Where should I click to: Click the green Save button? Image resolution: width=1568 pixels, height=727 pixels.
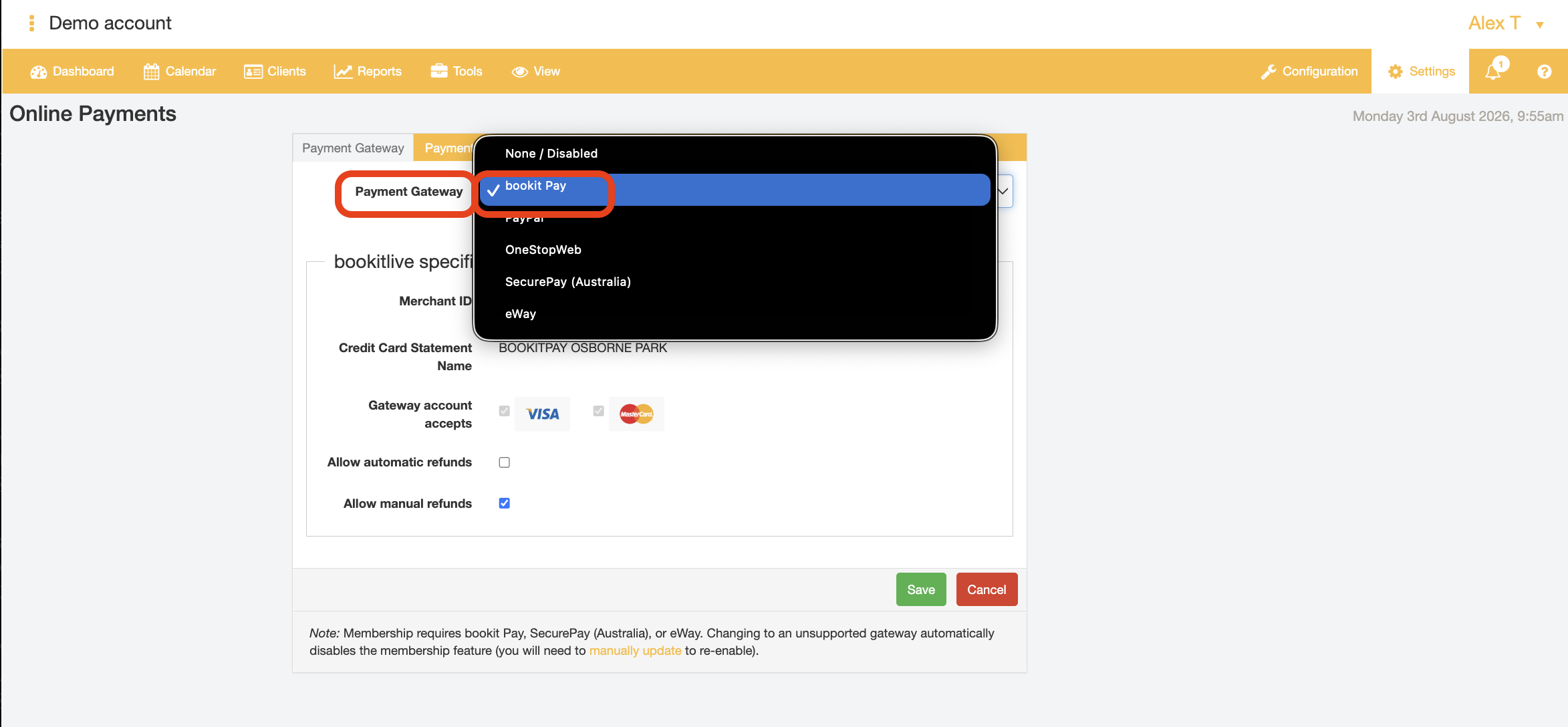tap(921, 589)
